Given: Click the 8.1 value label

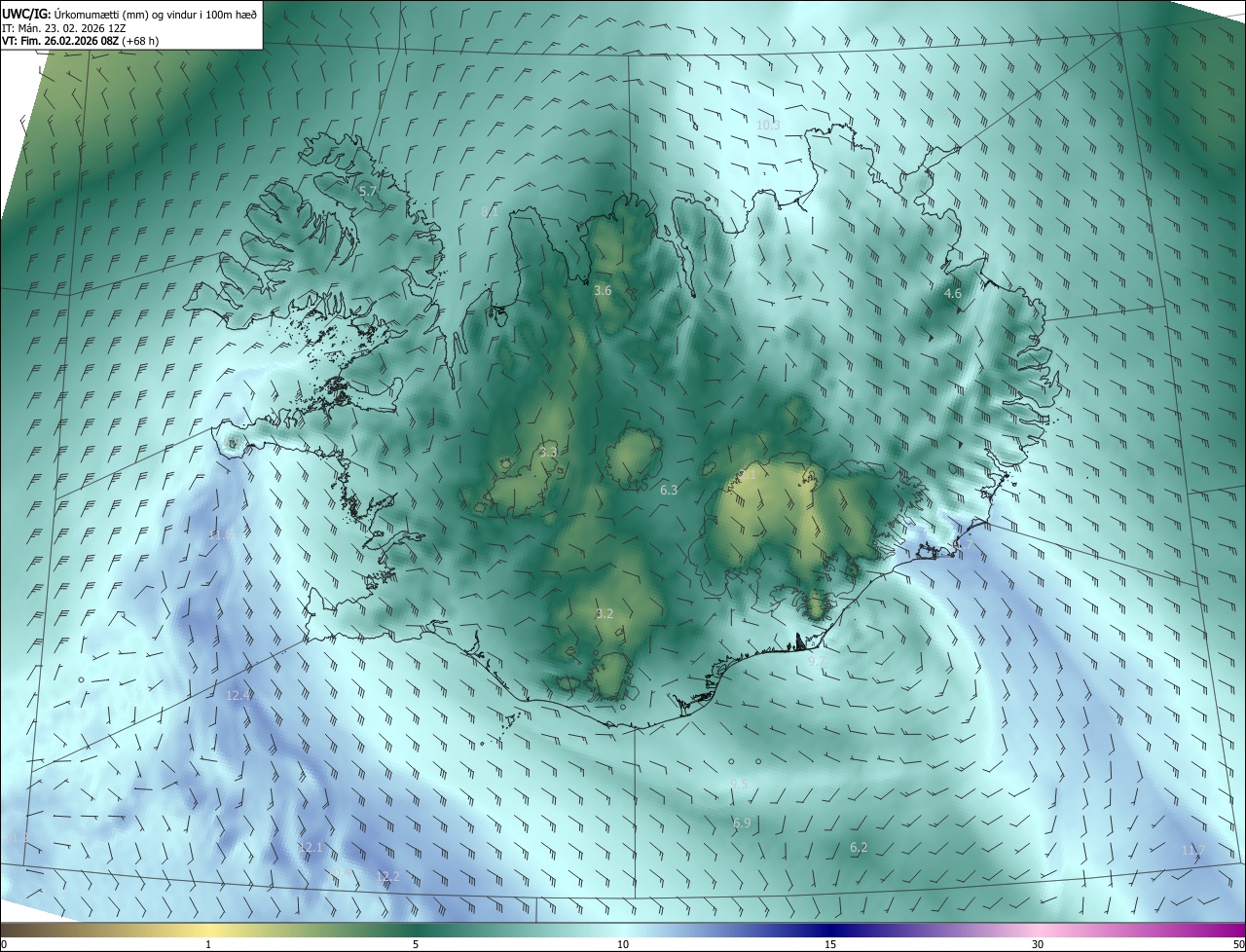Looking at the screenshot, I should click(490, 210).
